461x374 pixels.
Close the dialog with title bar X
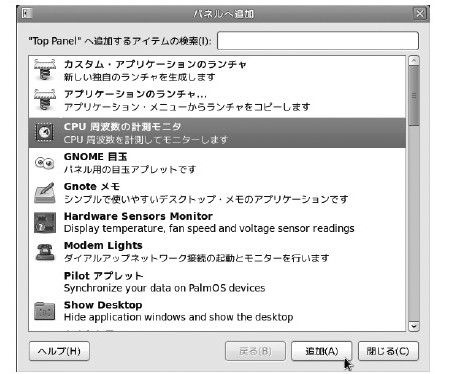(420, 14)
